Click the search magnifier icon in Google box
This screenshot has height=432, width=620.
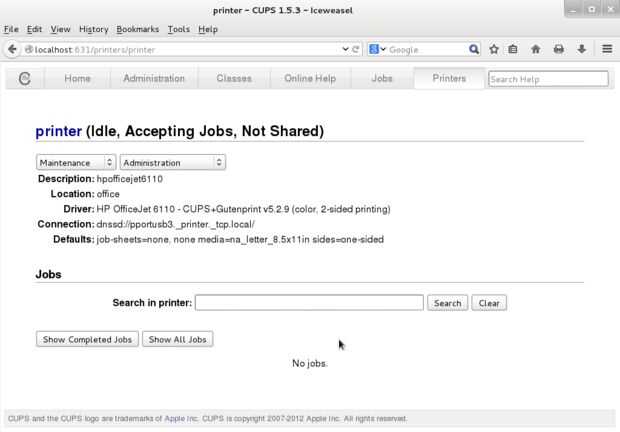pyautogui.click(x=475, y=49)
